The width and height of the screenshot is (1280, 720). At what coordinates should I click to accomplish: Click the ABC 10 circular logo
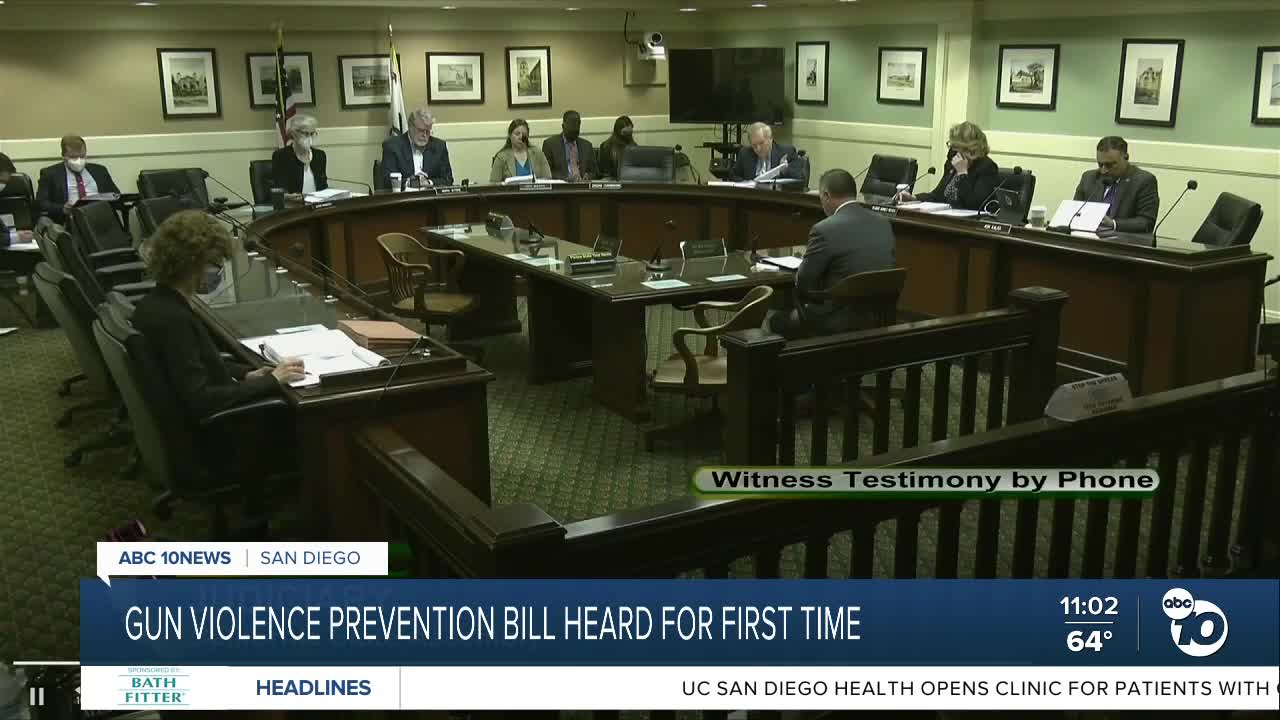tap(1194, 622)
